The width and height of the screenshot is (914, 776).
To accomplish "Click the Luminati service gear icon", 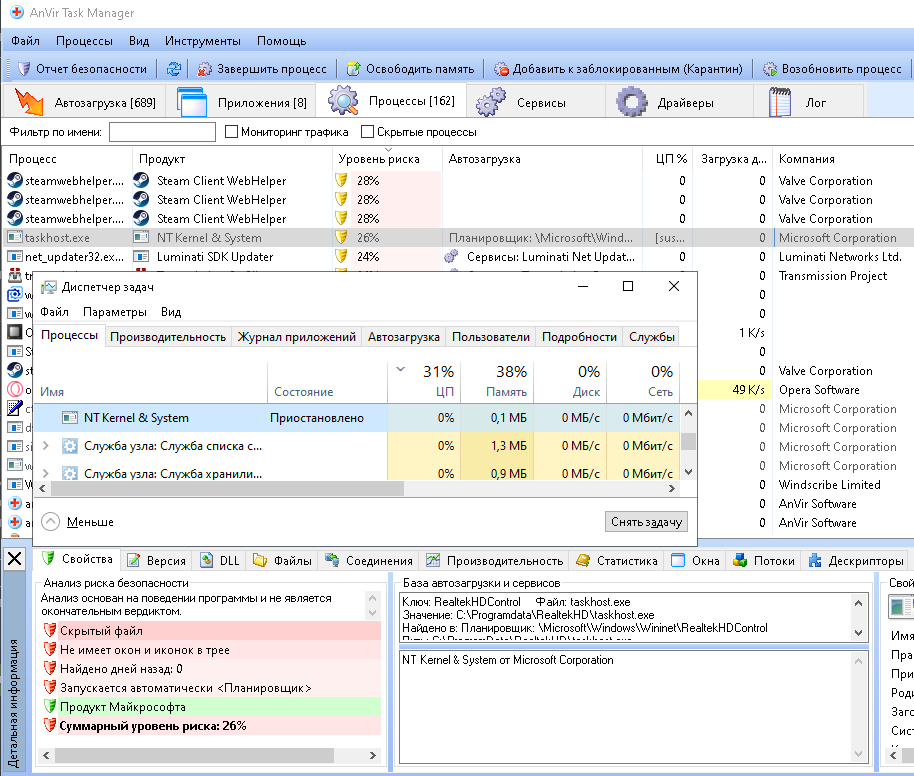I will (x=451, y=257).
